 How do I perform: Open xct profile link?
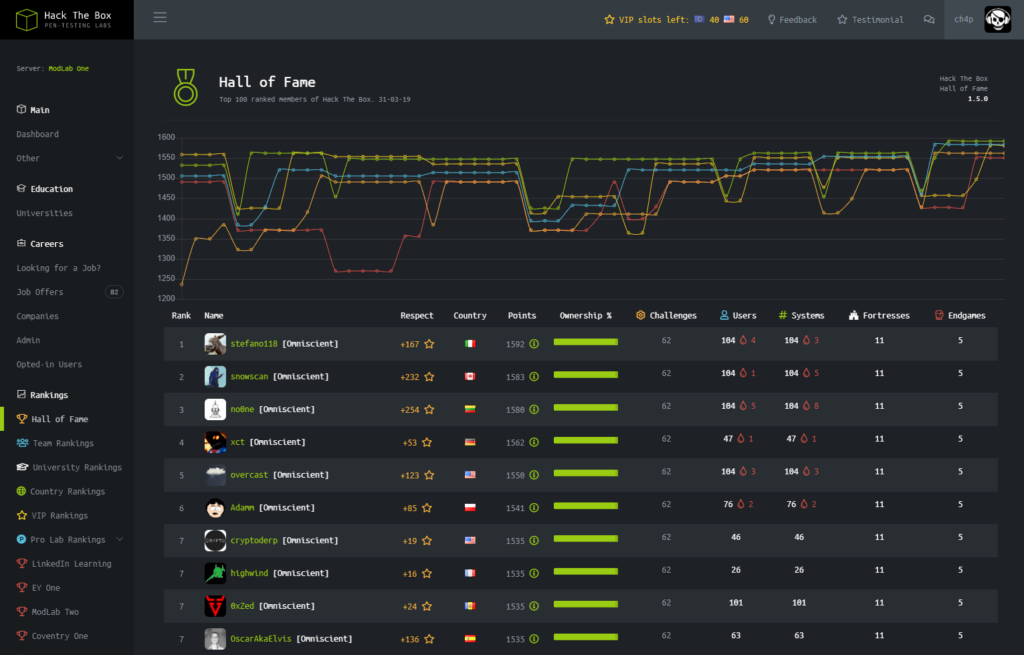tap(237, 441)
